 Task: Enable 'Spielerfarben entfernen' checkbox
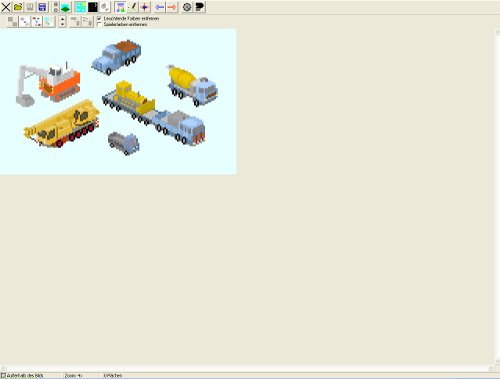point(99,24)
